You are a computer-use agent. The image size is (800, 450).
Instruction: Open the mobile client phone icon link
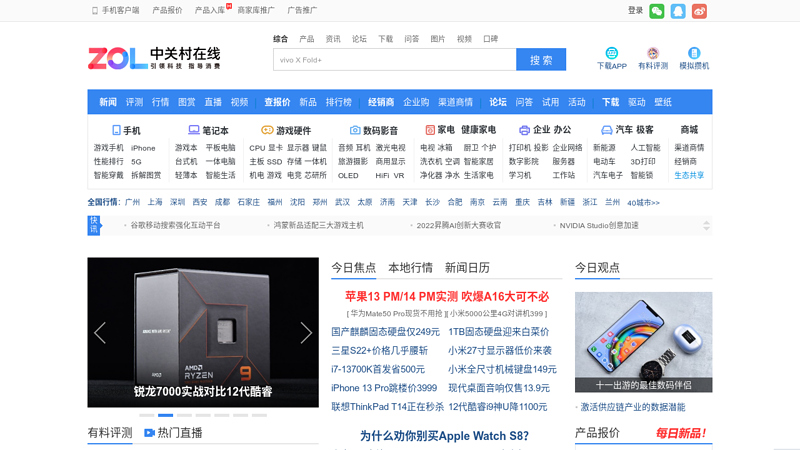point(94,10)
